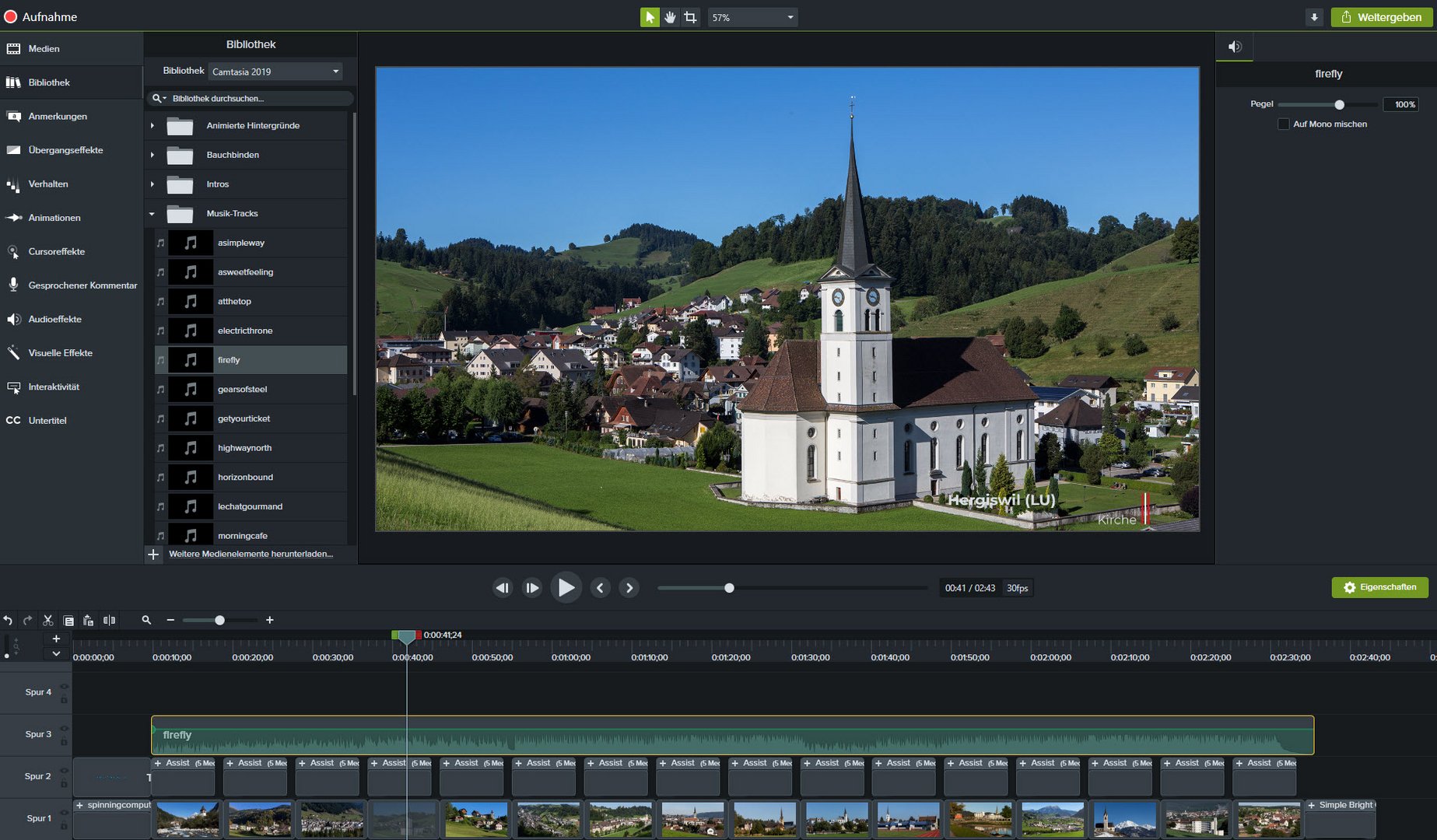Open the Übergangseffekte tab
This screenshot has width=1437, height=840.
tap(71, 150)
